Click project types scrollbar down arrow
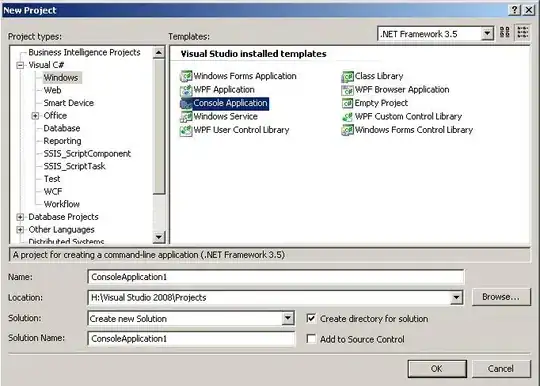The height and width of the screenshot is (386, 540). point(159,237)
